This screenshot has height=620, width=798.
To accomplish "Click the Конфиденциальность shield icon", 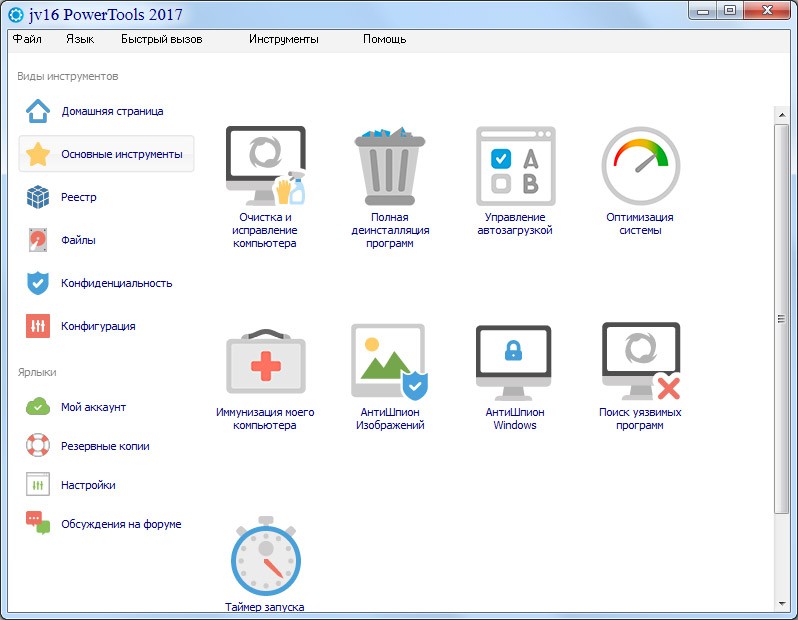I will [x=38, y=283].
